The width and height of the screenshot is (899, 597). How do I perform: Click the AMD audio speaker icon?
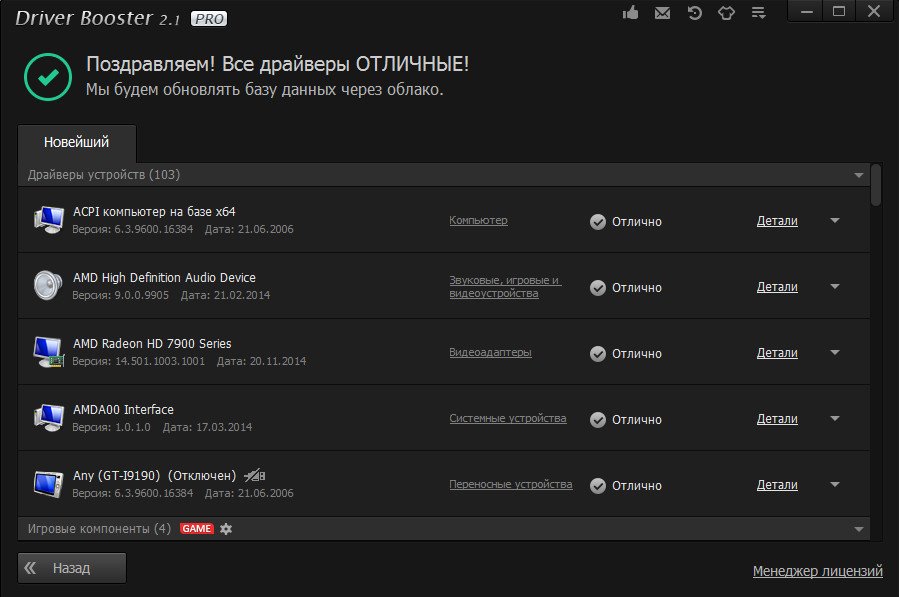pyautogui.click(x=48, y=285)
